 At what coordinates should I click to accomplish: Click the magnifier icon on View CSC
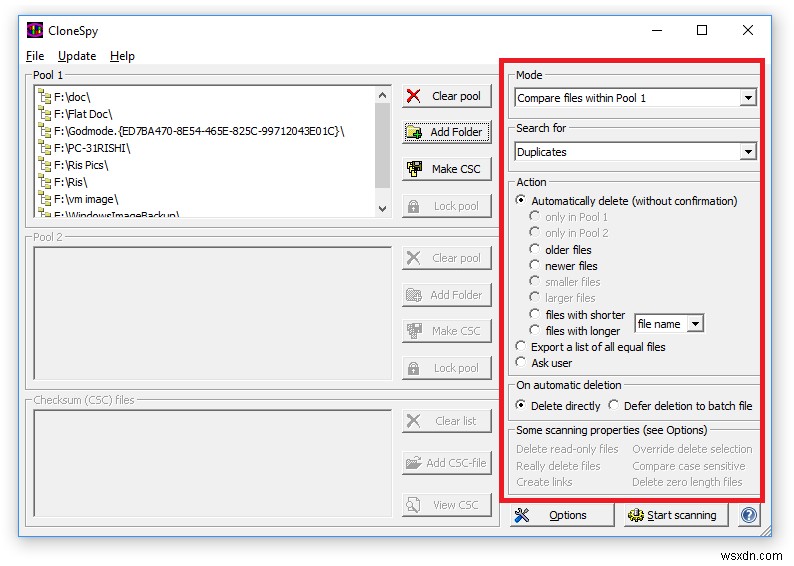point(414,505)
